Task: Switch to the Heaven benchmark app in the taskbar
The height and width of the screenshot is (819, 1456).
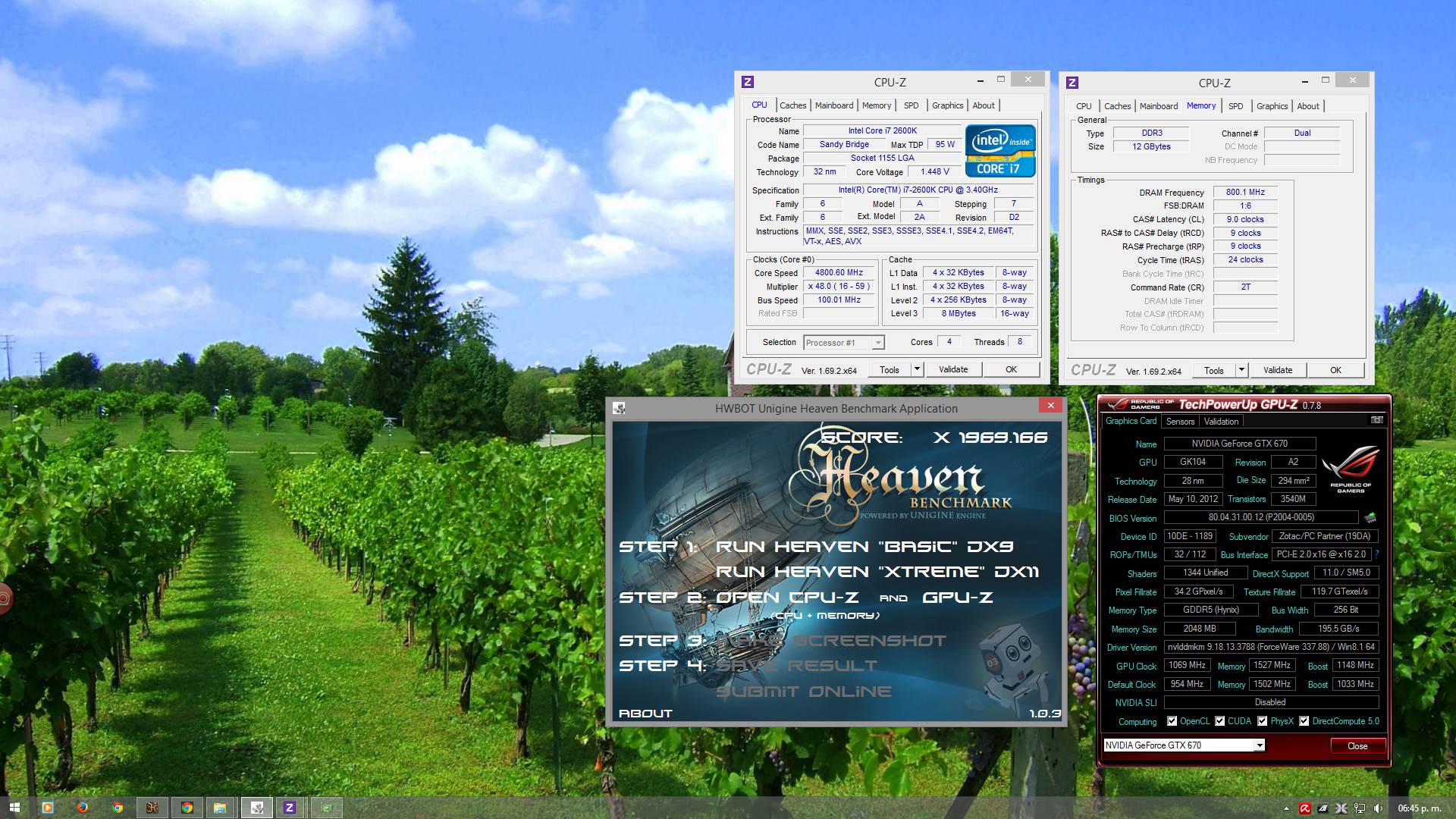Action: pos(152,808)
